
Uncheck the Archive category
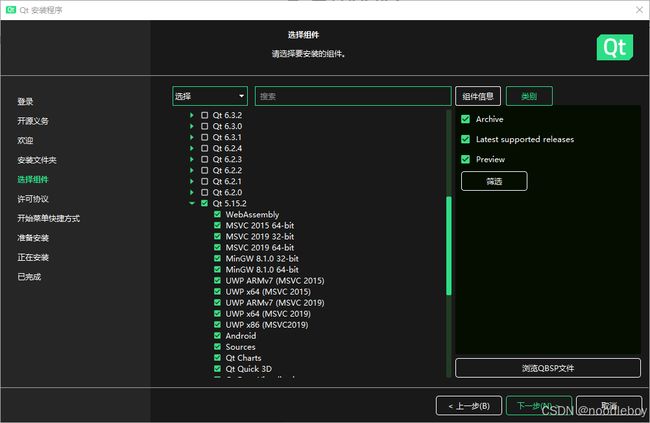click(466, 119)
